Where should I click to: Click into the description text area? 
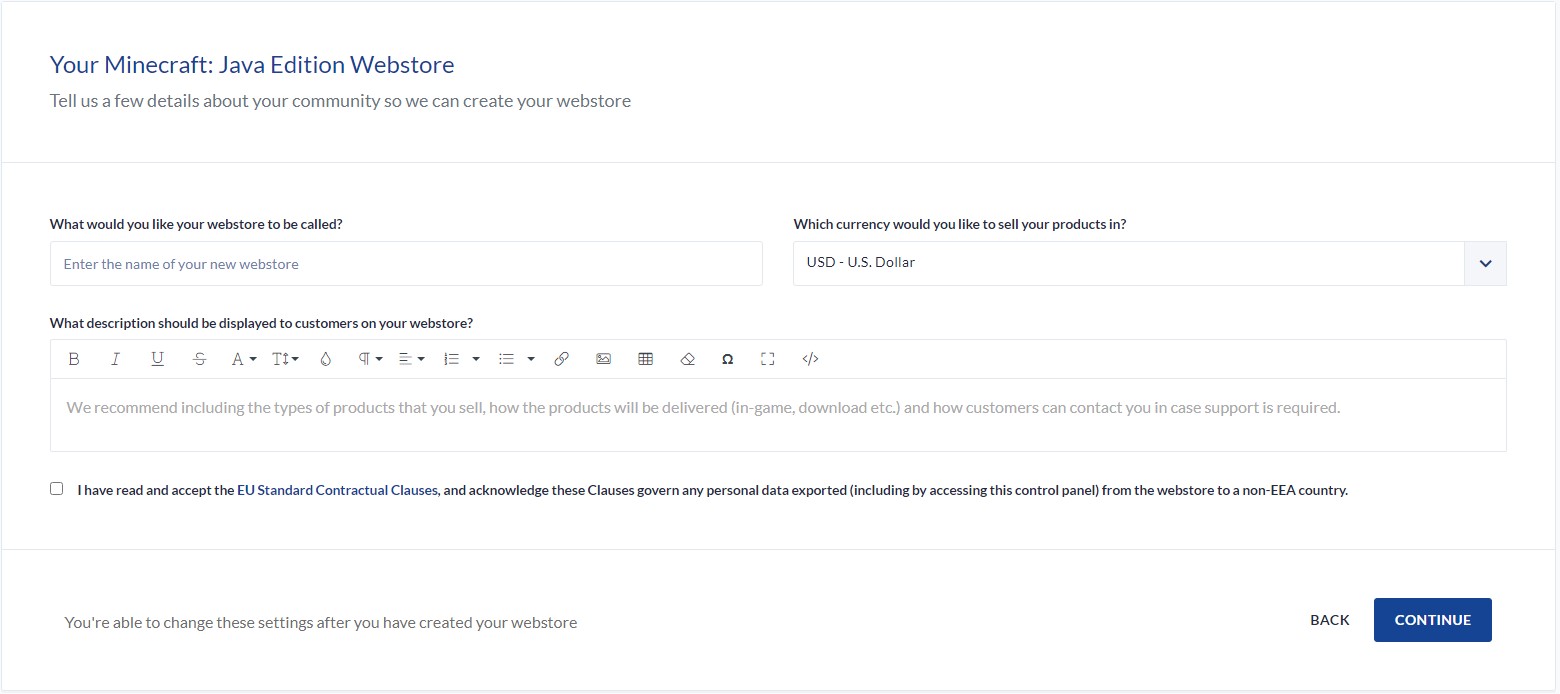pyautogui.click(x=778, y=414)
